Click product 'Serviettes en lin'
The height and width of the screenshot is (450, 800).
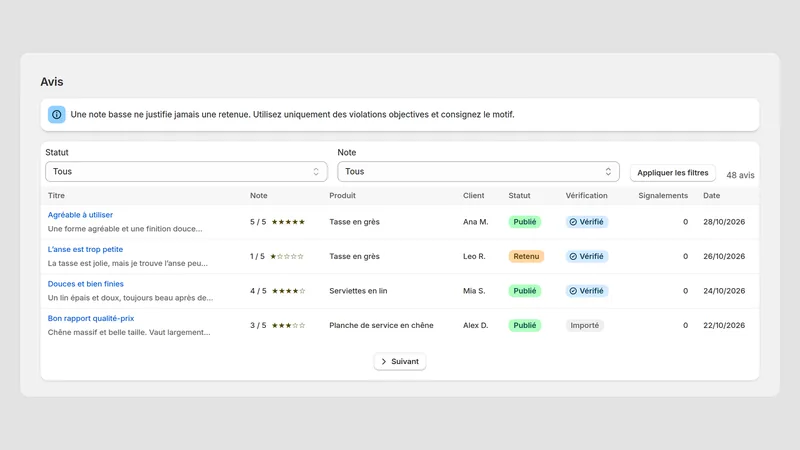click(x=358, y=291)
